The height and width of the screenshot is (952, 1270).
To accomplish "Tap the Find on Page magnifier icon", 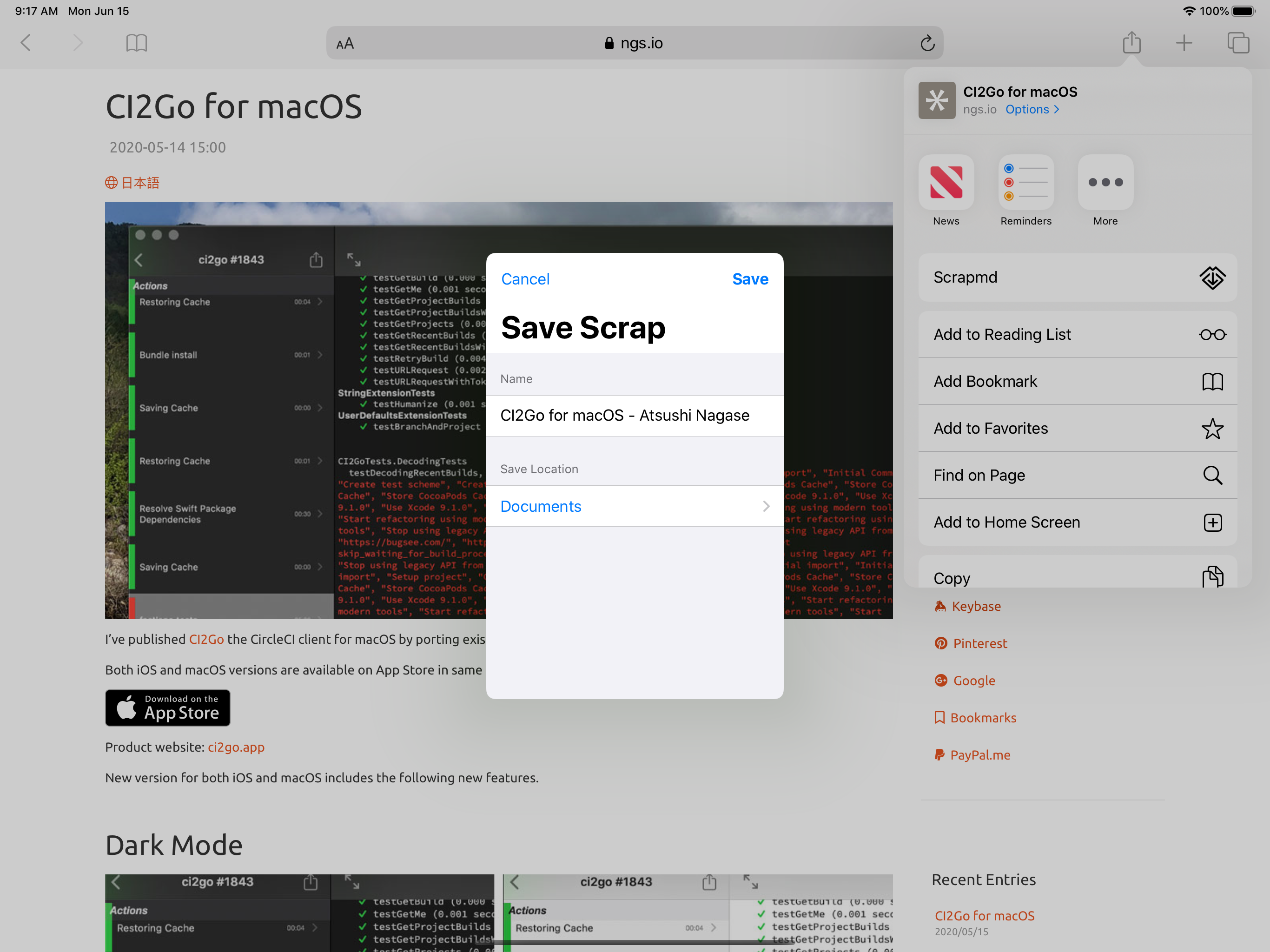I will (1212, 475).
